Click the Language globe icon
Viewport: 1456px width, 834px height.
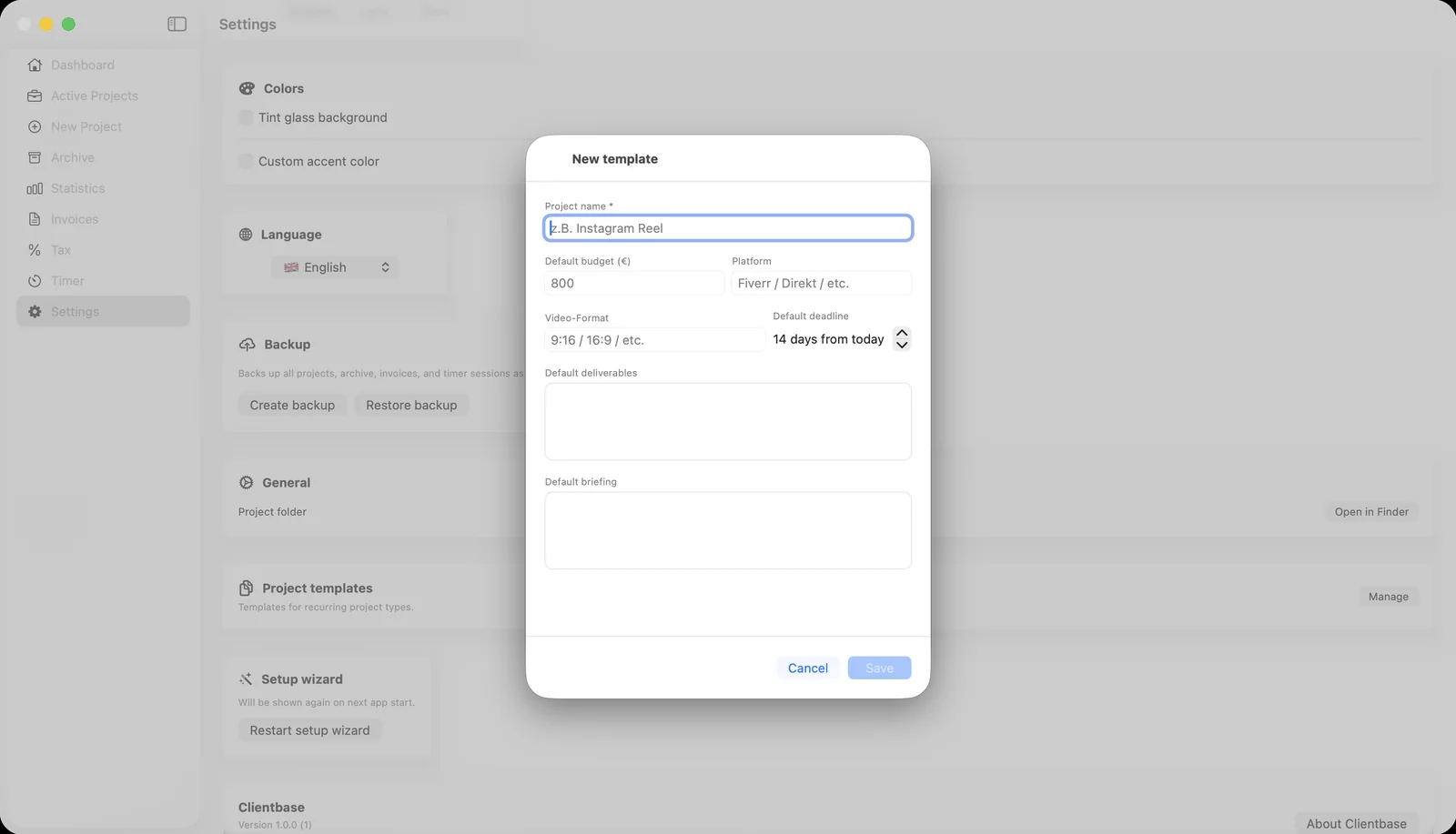tap(246, 235)
